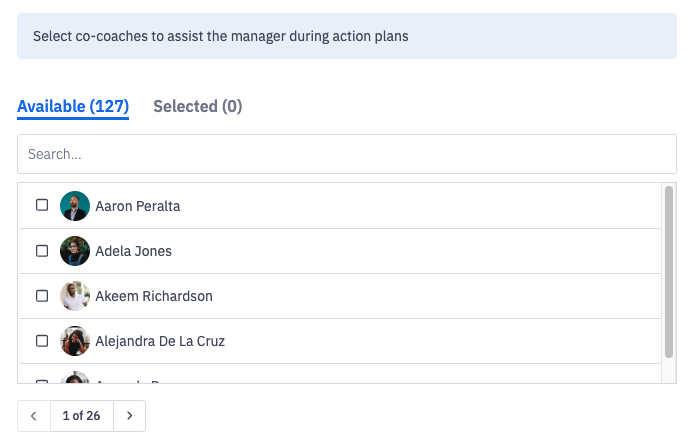Tick the Alejandra De La Cruz checkbox
Screen dimensions: 694x445
pos(42,341)
